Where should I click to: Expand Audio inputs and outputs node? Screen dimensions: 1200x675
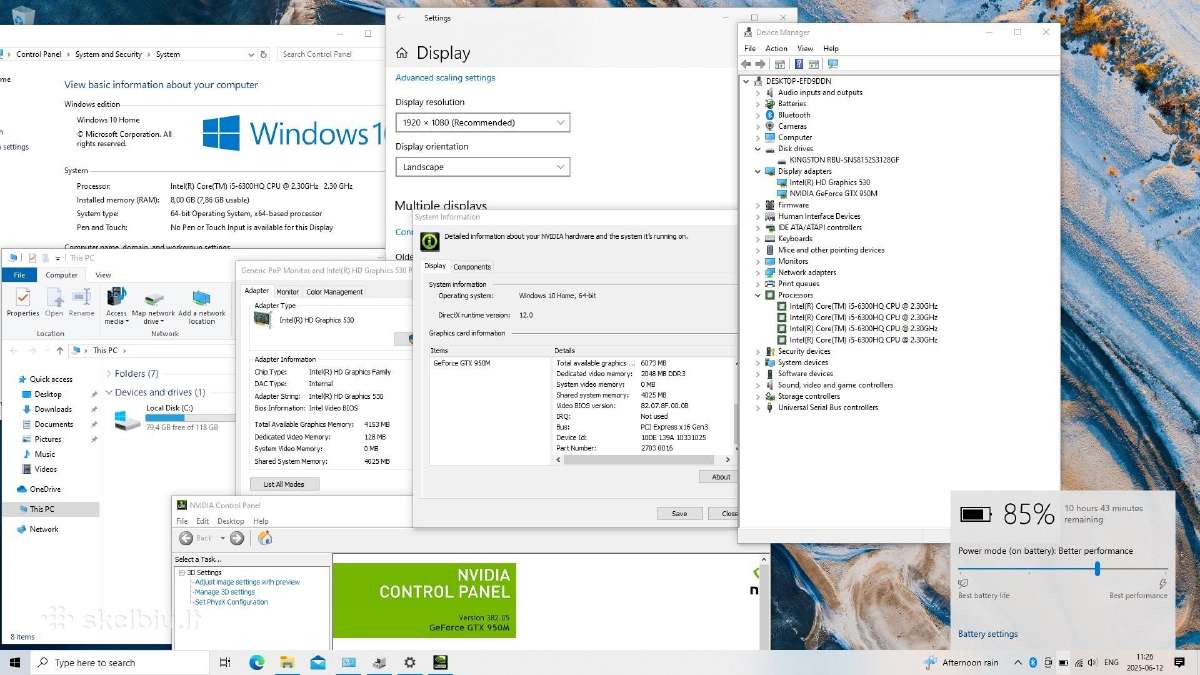758,92
